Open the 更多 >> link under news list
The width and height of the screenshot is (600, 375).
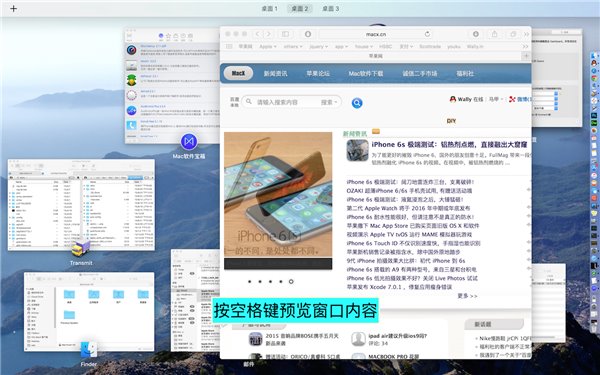[x=467, y=296]
